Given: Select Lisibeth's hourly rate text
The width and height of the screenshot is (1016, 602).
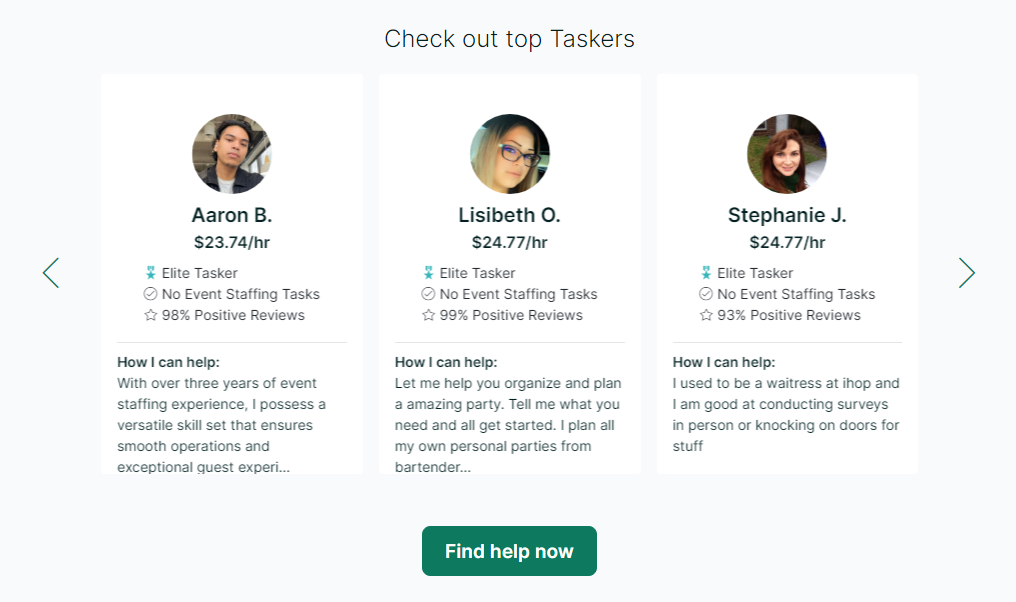Looking at the screenshot, I should [x=509, y=241].
